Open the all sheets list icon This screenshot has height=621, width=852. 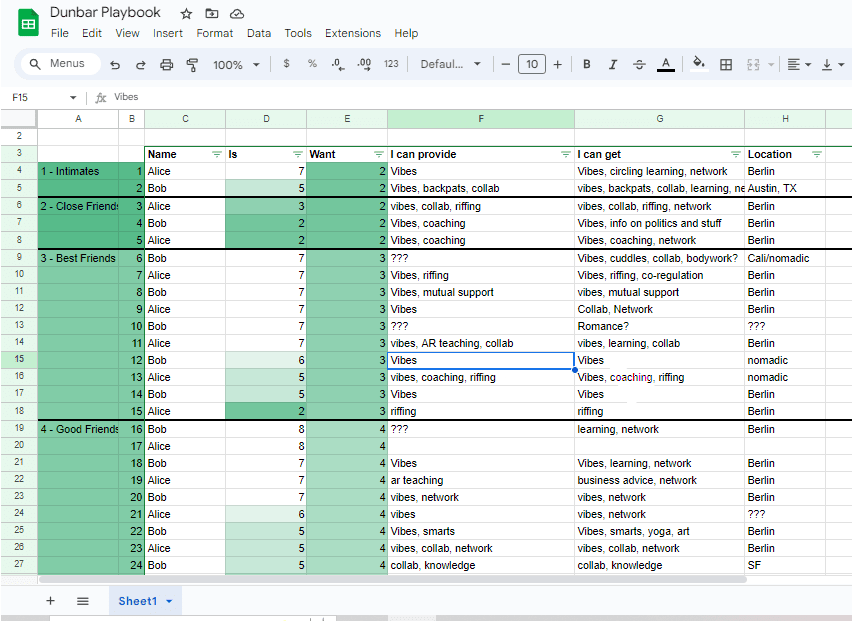coord(83,601)
